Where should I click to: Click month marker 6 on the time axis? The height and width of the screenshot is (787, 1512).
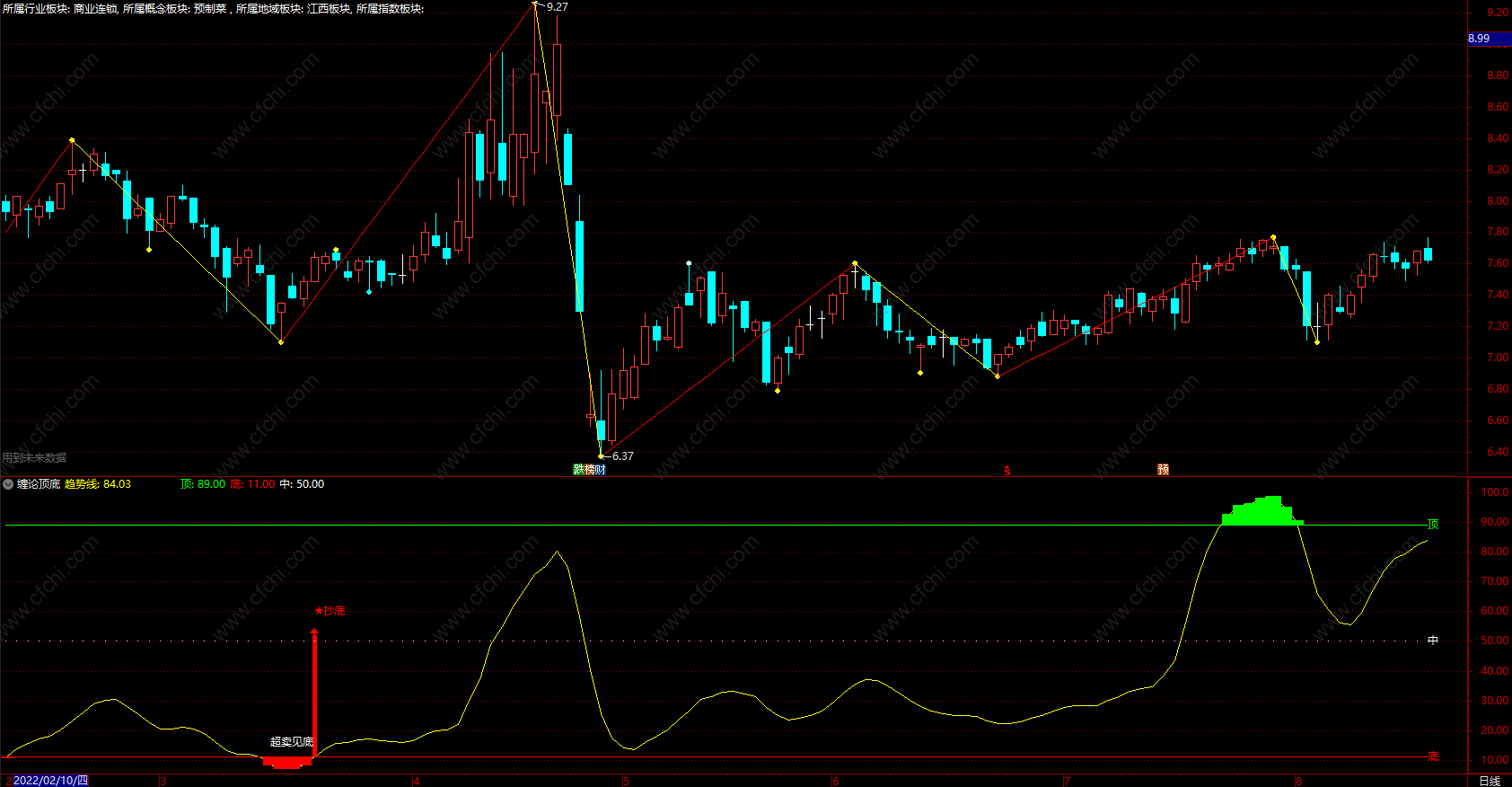(x=835, y=781)
